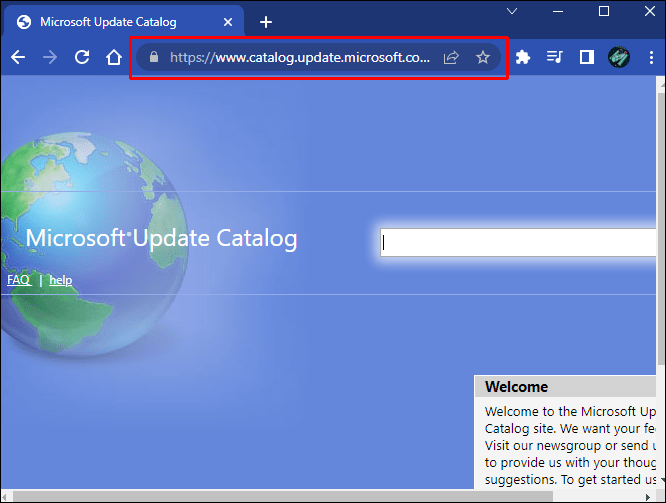Open the FAQ link
The image size is (666, 503).
pos(19,280)
